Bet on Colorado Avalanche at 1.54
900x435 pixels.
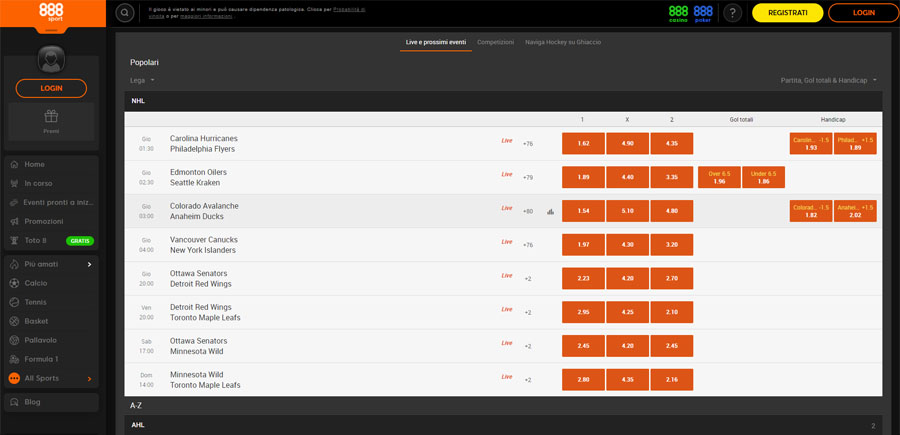tap(583, 211)
